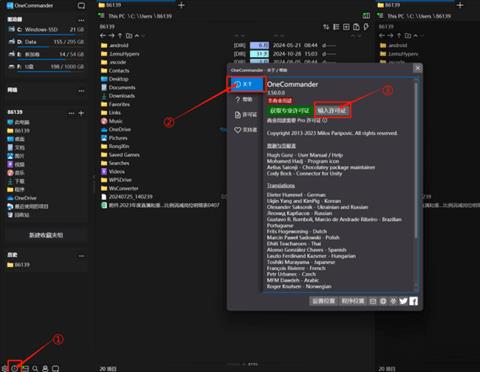Click the up chevron in the right pane's navigation row

(x=416, y=35)
